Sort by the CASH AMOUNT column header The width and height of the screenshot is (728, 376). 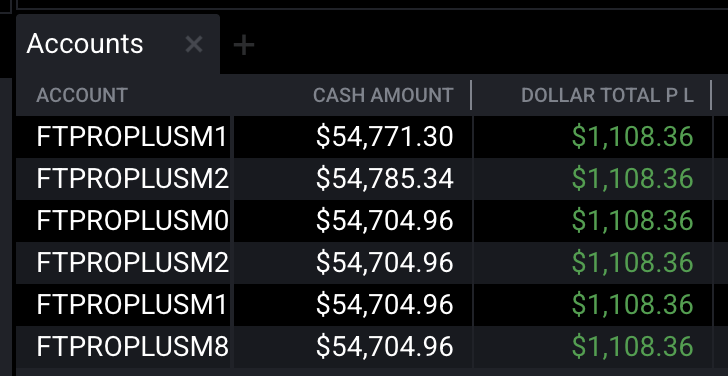(x=383, y=95)
